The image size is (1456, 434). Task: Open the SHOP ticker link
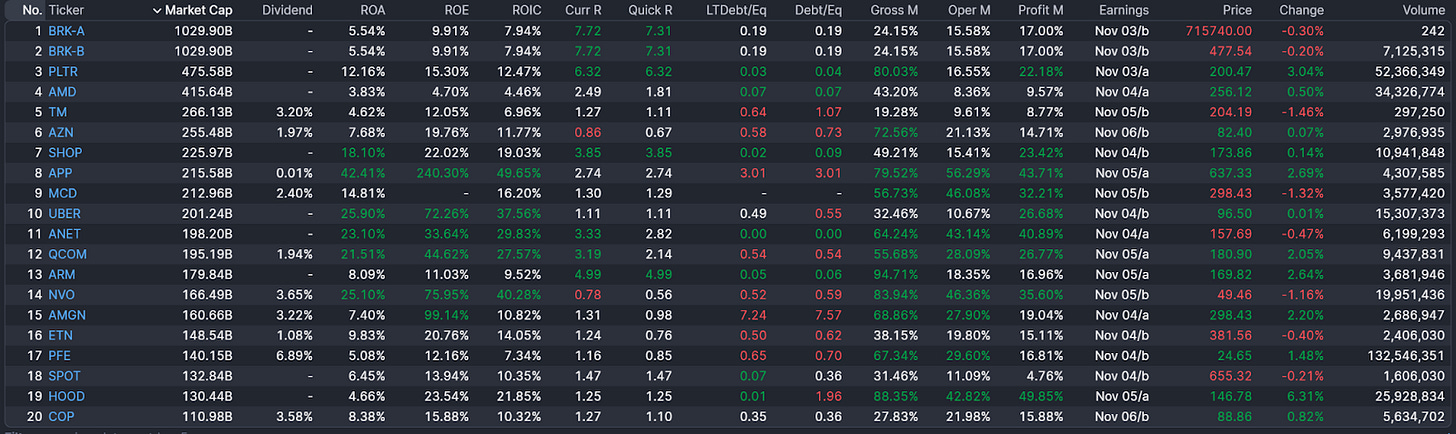click(x=65, y=153)
